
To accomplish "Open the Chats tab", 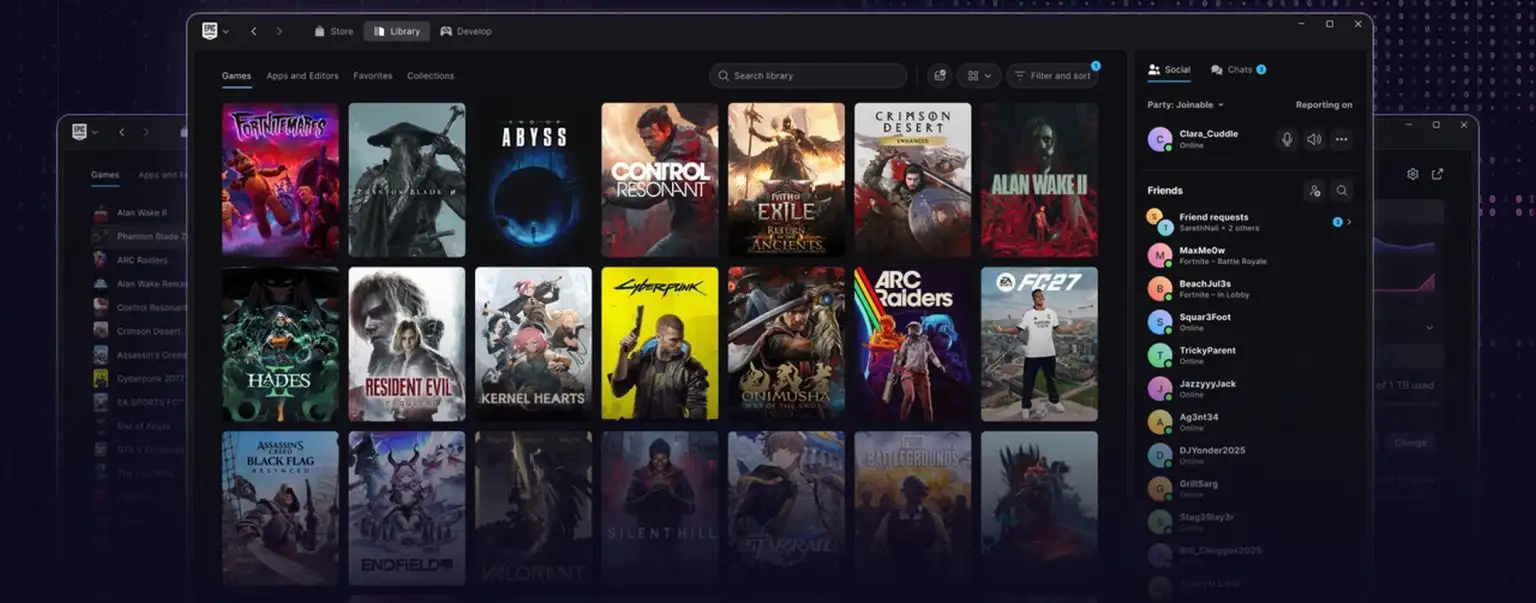I will pos(1238,70).
